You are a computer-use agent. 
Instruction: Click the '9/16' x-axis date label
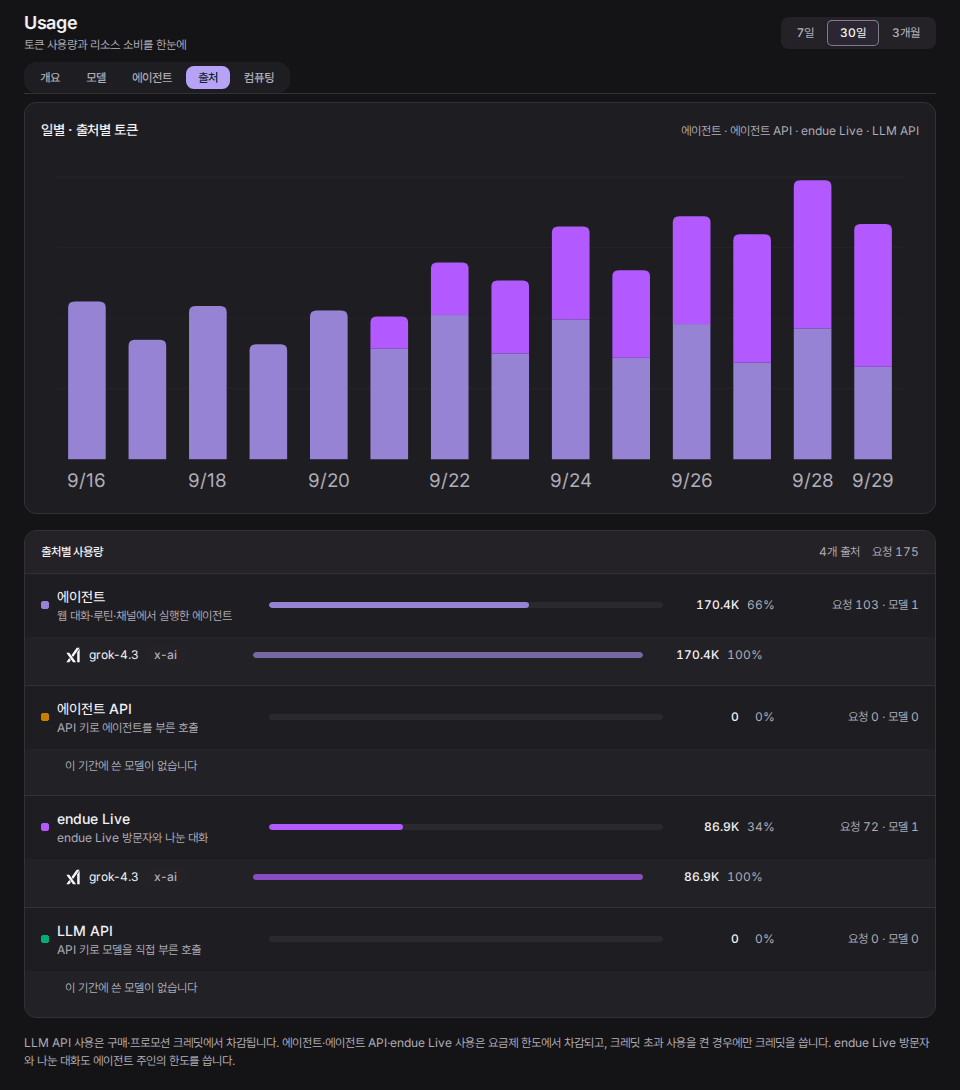86,480
